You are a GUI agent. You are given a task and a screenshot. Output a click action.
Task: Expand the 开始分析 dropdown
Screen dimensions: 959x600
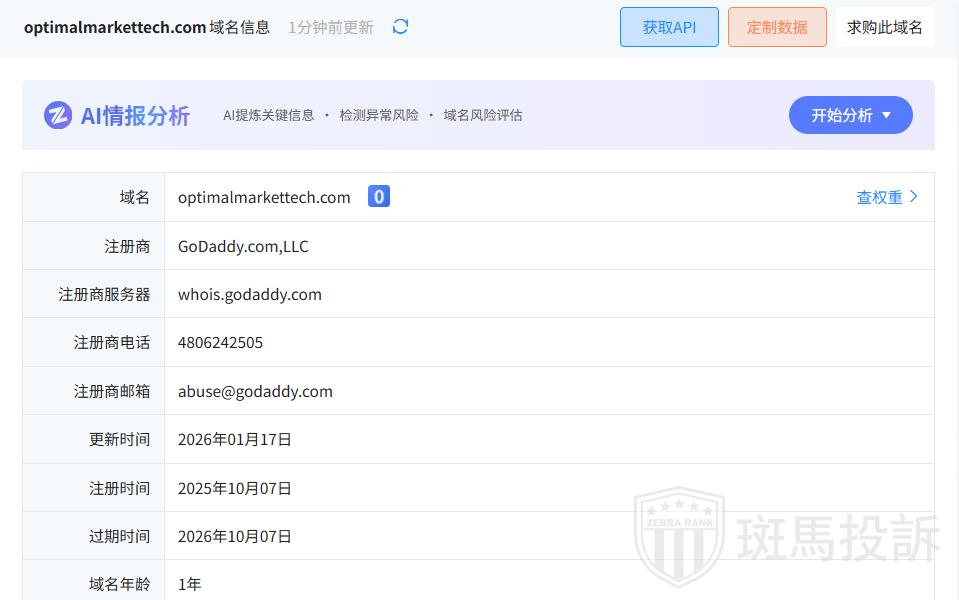click(x=850, y=115)
